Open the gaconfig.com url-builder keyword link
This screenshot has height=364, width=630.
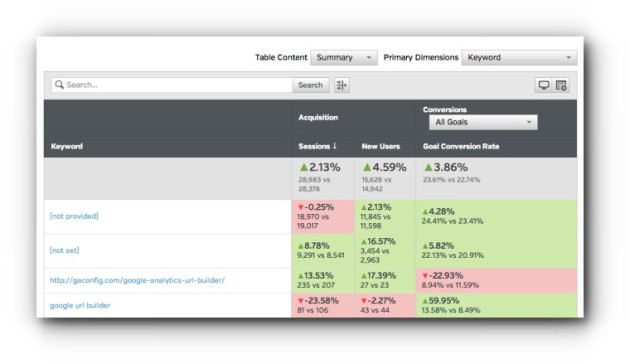137,280
